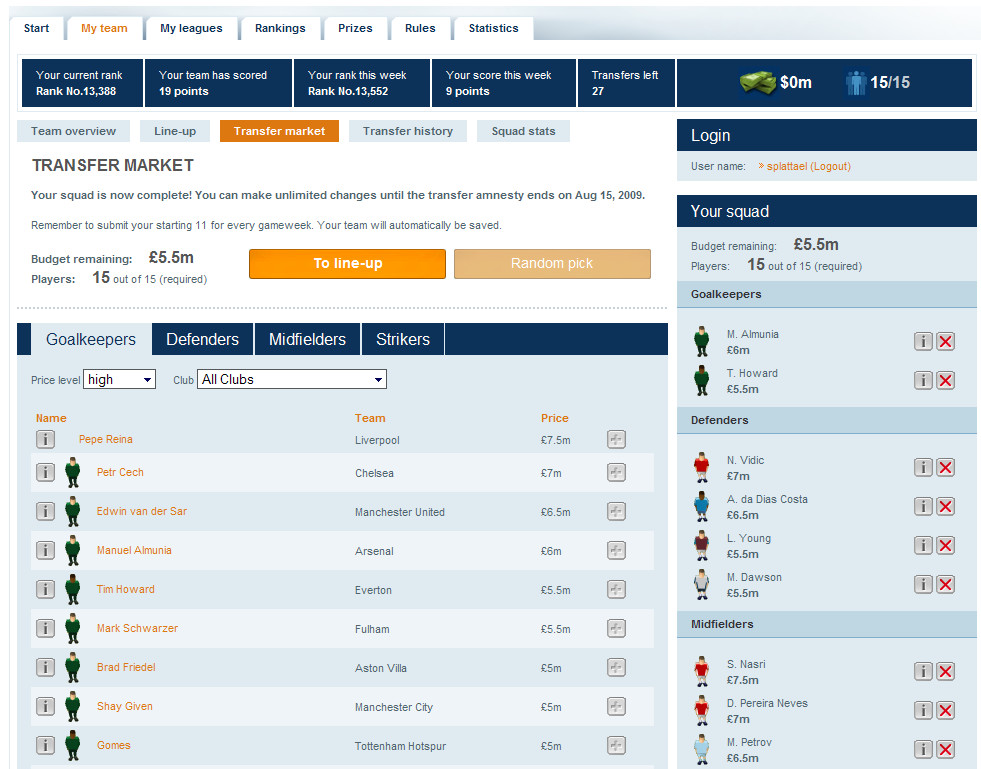Add Pepe Reina to squad
Screen dimensions: 981x769
pos(616,439)
